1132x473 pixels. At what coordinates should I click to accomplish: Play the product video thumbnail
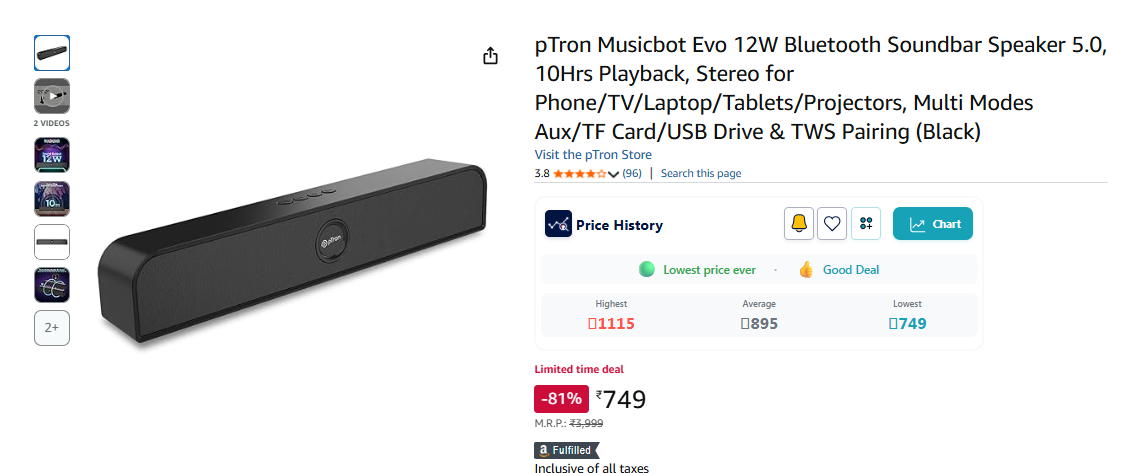tap(52, 96)
